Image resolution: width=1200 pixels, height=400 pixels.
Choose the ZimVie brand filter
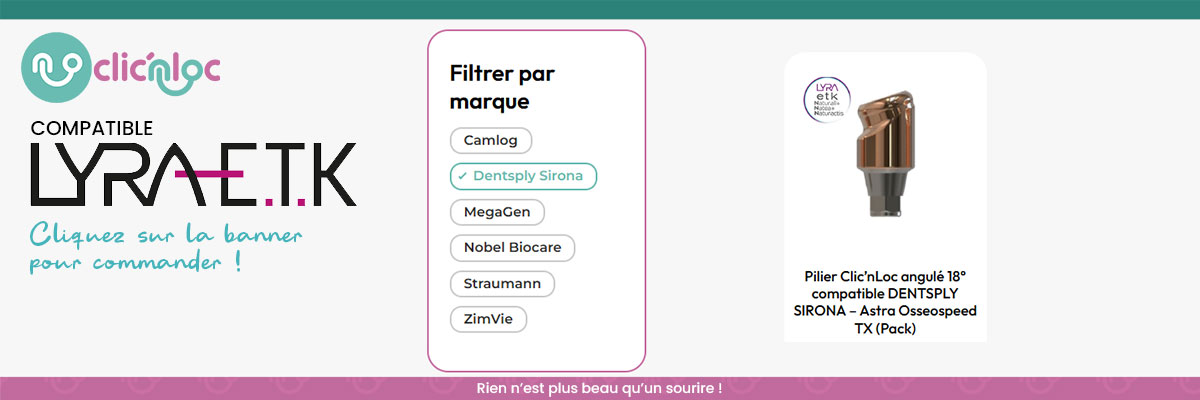(x=488, y=320)
